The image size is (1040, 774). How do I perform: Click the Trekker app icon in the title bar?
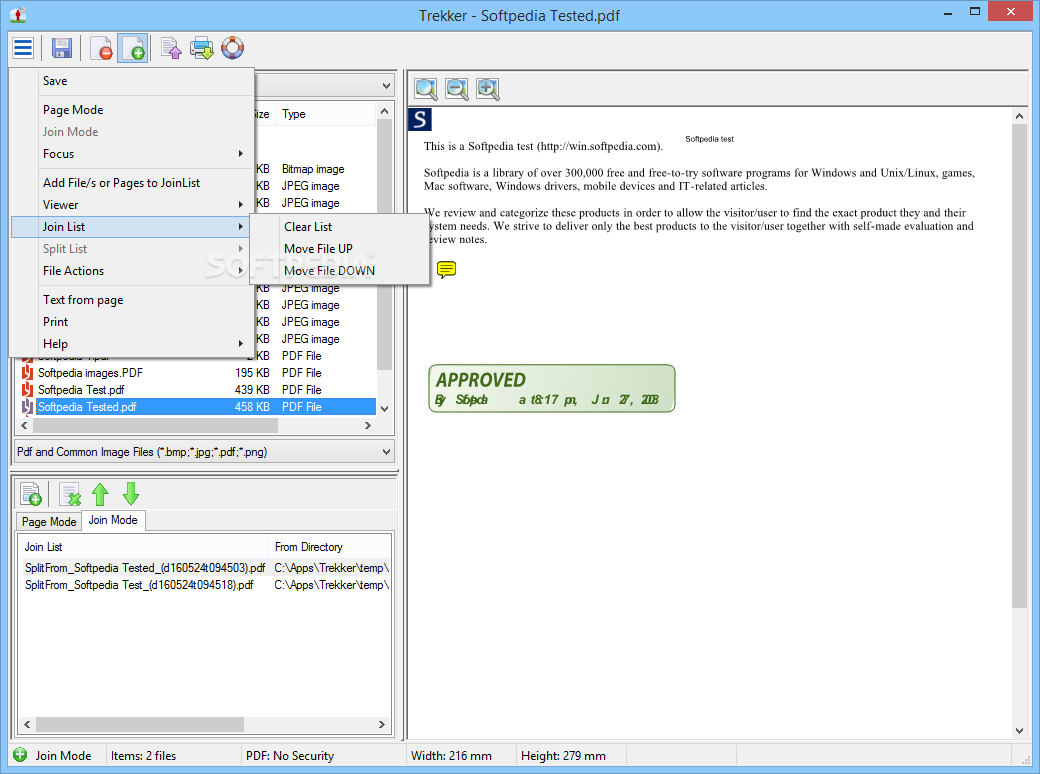coord(18,15)
